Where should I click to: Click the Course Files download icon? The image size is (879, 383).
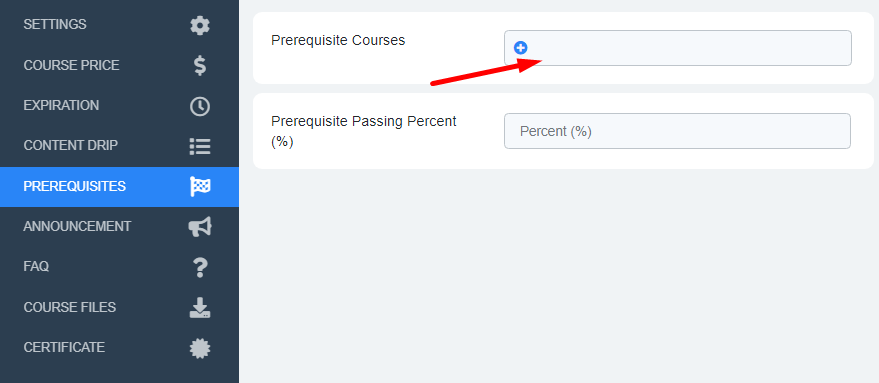tap(200, 307)
